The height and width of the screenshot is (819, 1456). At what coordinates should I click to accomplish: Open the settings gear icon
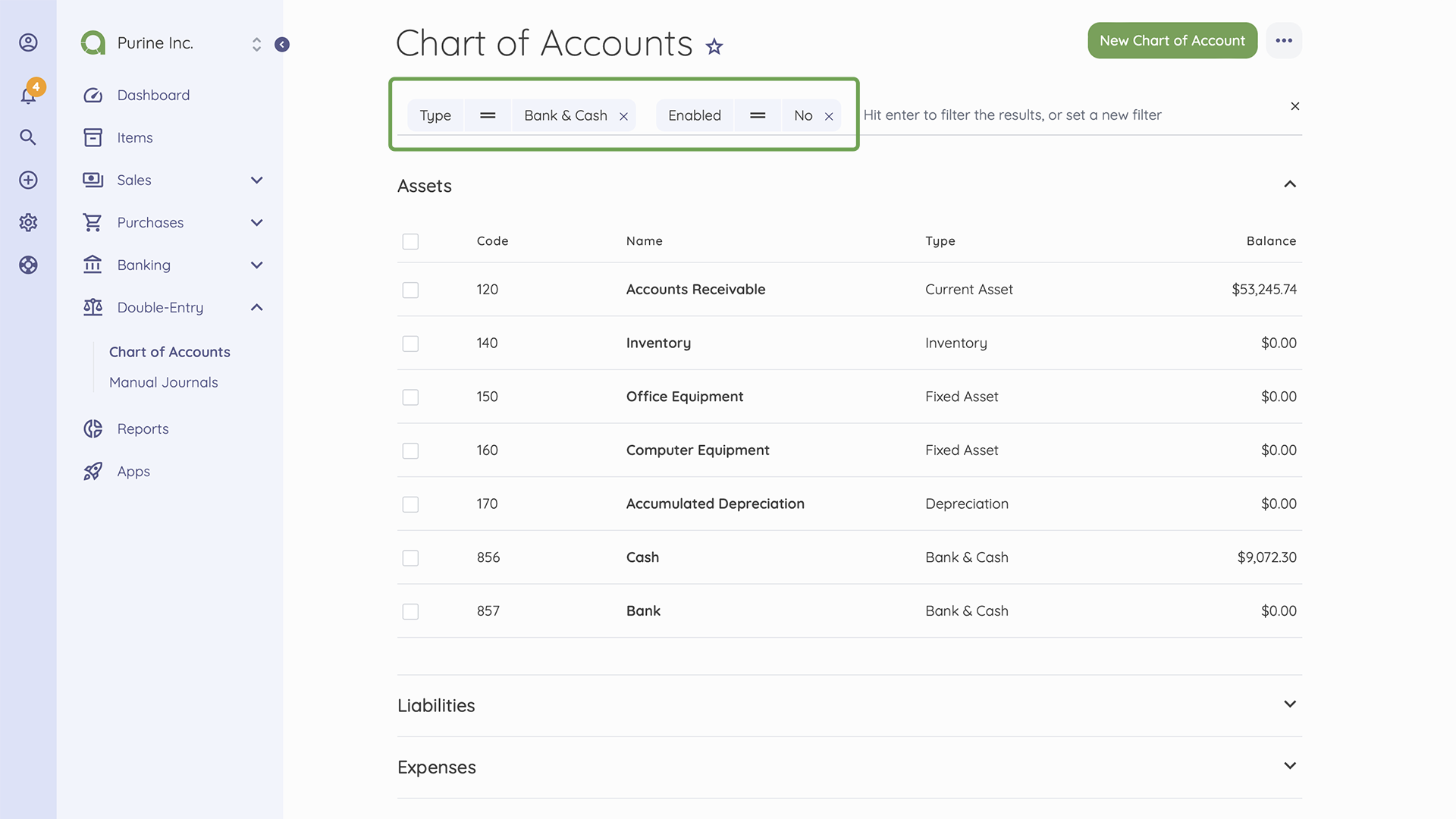28,222
